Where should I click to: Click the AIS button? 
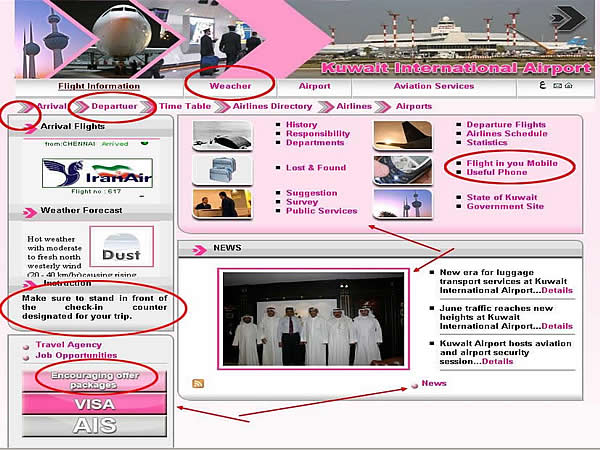point(94,426)
